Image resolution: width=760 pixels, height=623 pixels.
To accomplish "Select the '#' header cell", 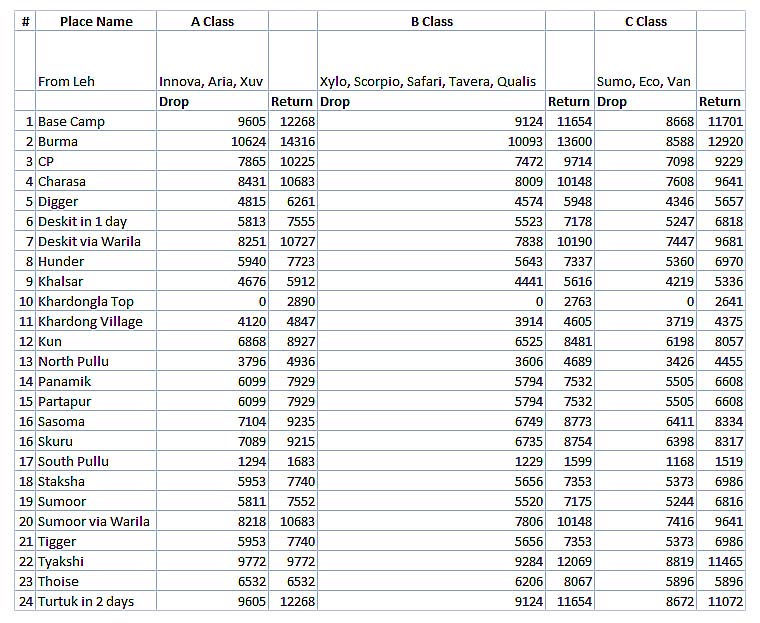I will tap(25, 21).
